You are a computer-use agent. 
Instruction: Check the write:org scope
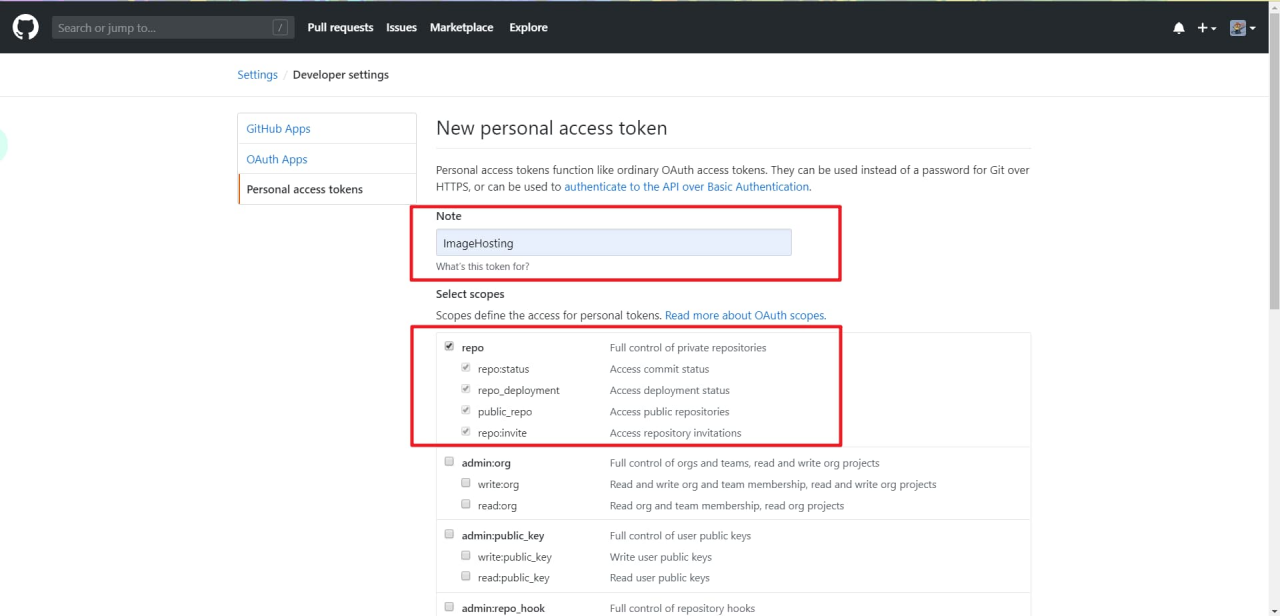point(465,483)
